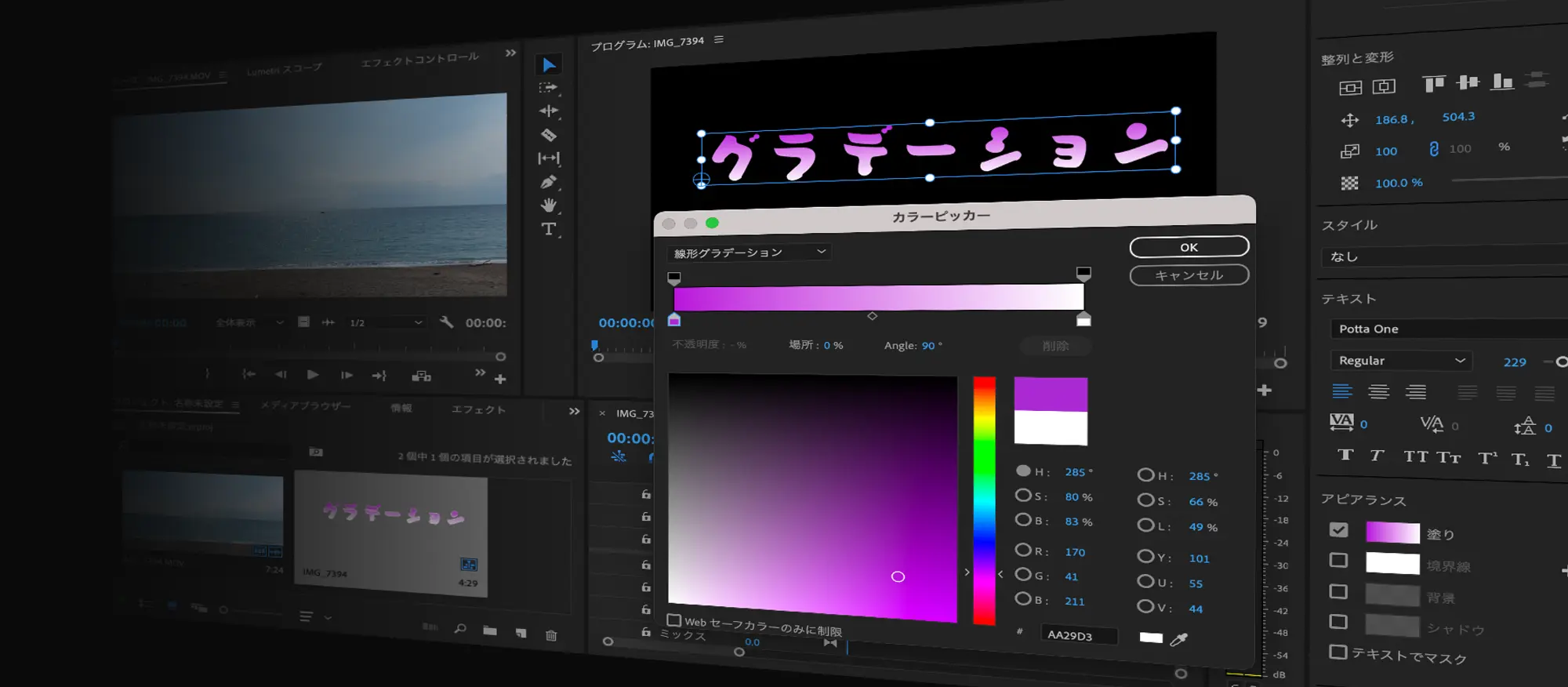This screenshot has width=1568, height=687.
Task: Open the 線形グラデーション type dropdown
Action: (750, 253)
